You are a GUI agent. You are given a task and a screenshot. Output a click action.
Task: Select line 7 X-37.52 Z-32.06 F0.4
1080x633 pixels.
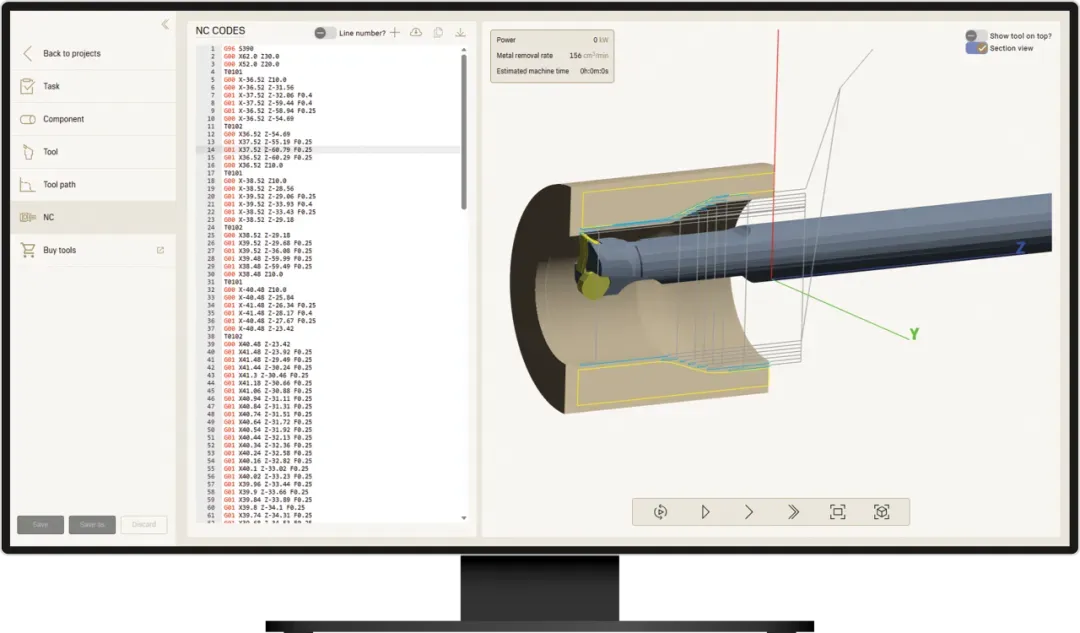[267, 95]
